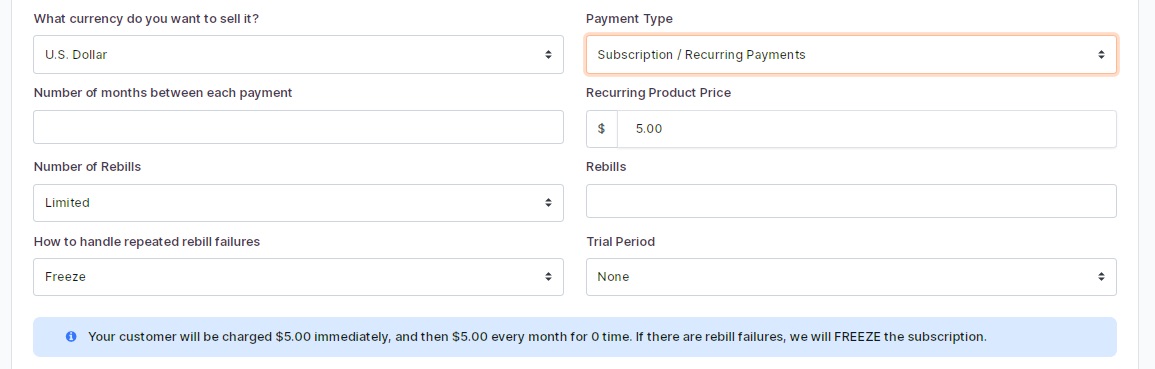Click the up-down arrows on Freeze select
1155x369 pixels.
[548, 277]
